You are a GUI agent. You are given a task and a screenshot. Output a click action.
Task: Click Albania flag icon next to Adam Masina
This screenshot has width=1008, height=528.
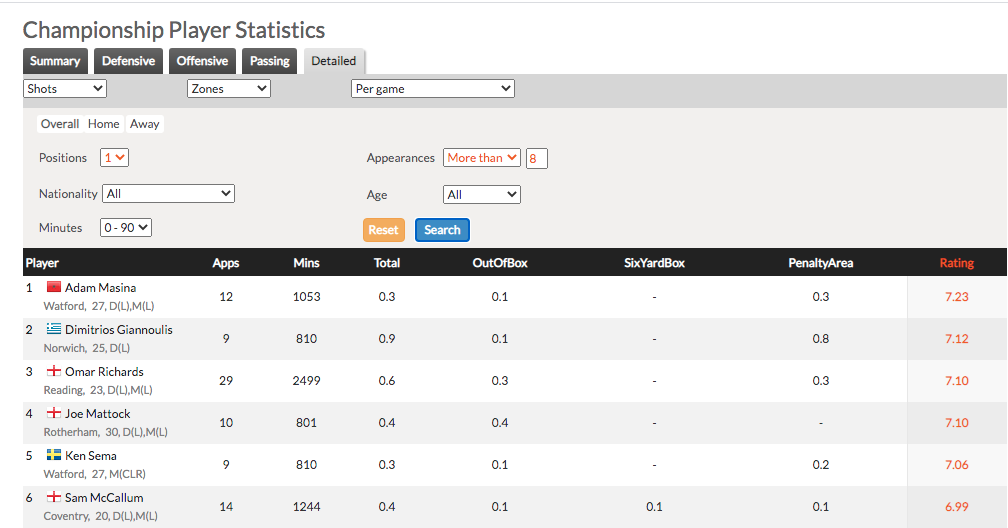pos(54,287)
